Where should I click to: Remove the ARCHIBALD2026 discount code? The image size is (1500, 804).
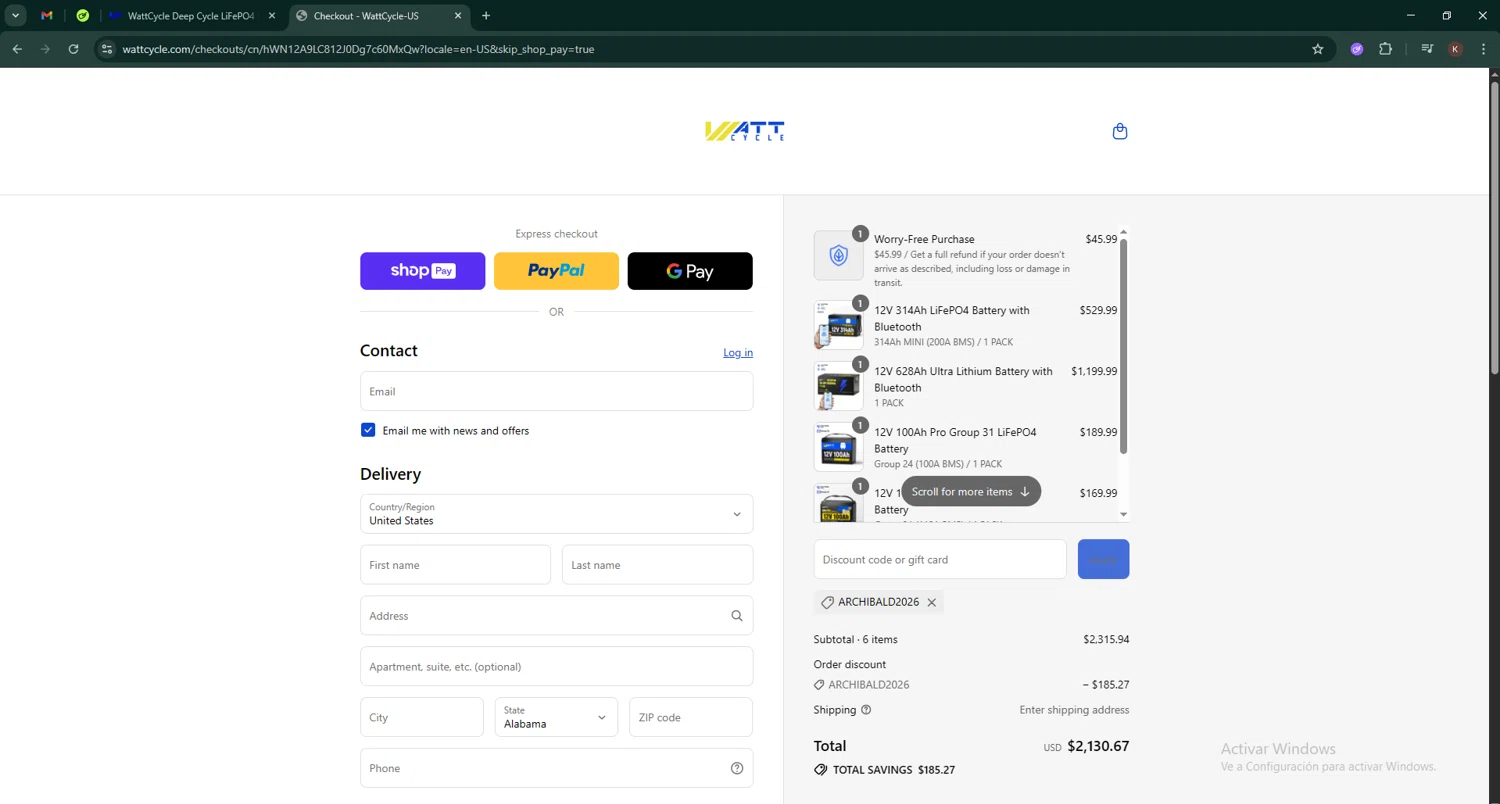(x=931, y=603)
